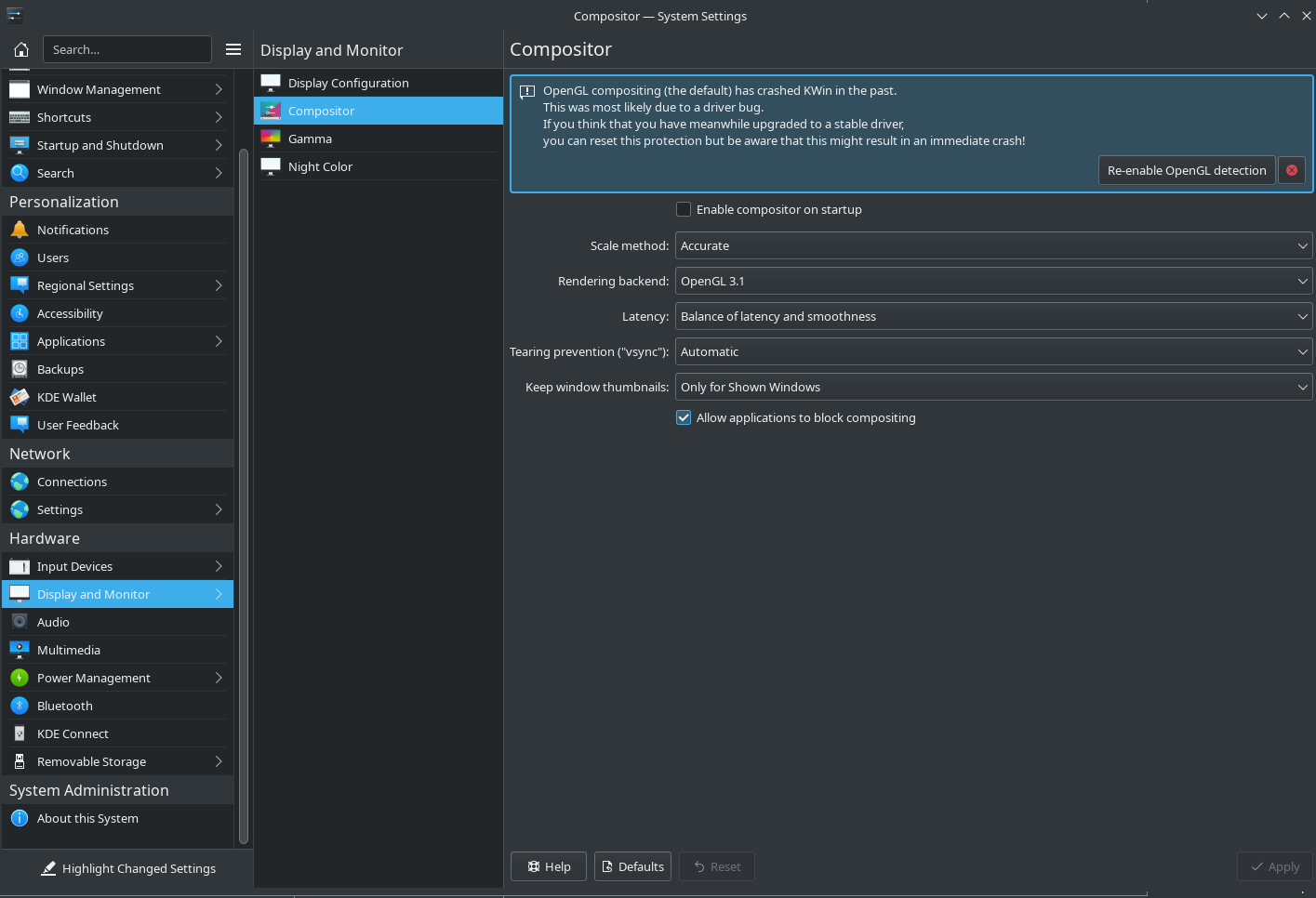Click Re-enable OpenGL detection button
1316x898 pixels.
[1187, 170]
